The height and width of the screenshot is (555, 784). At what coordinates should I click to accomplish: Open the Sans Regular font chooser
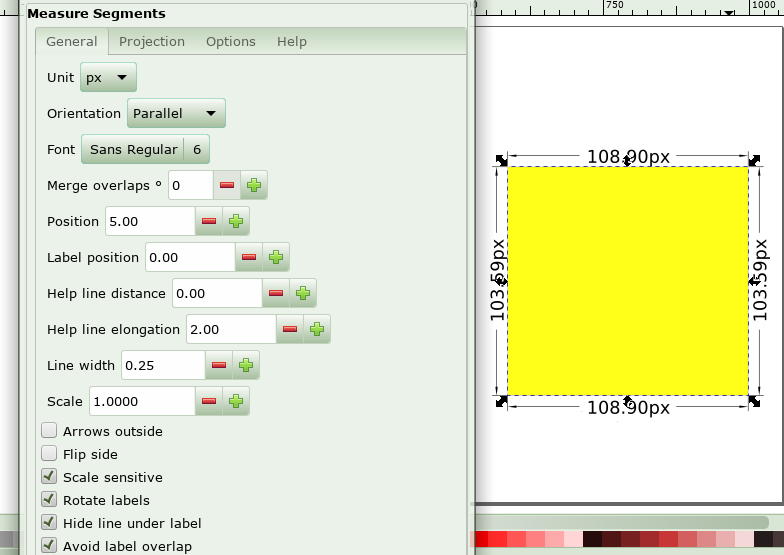tap(145, 150)
